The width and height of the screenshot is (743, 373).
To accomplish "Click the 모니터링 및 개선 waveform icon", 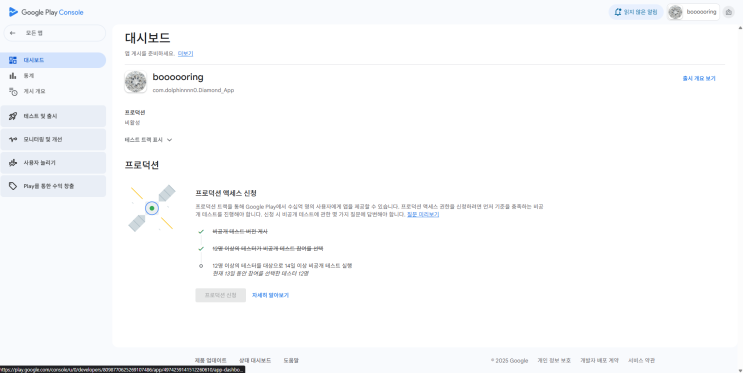I will click(13, 139).
